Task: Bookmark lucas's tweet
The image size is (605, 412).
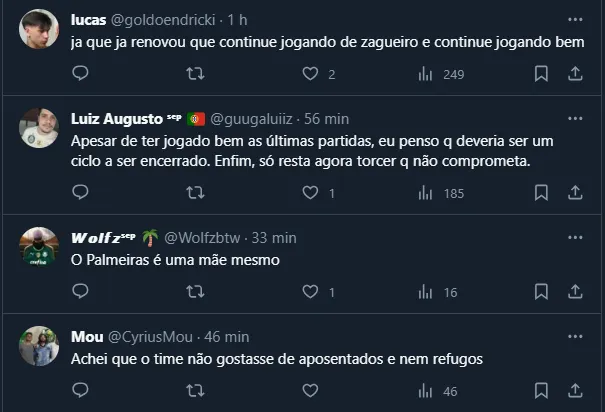Action: [541, 73]
